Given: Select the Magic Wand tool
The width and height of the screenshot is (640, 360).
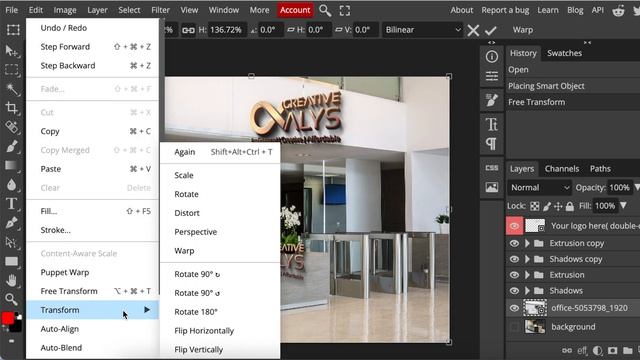Looking at the screenshot, I should tap(11, 89).
